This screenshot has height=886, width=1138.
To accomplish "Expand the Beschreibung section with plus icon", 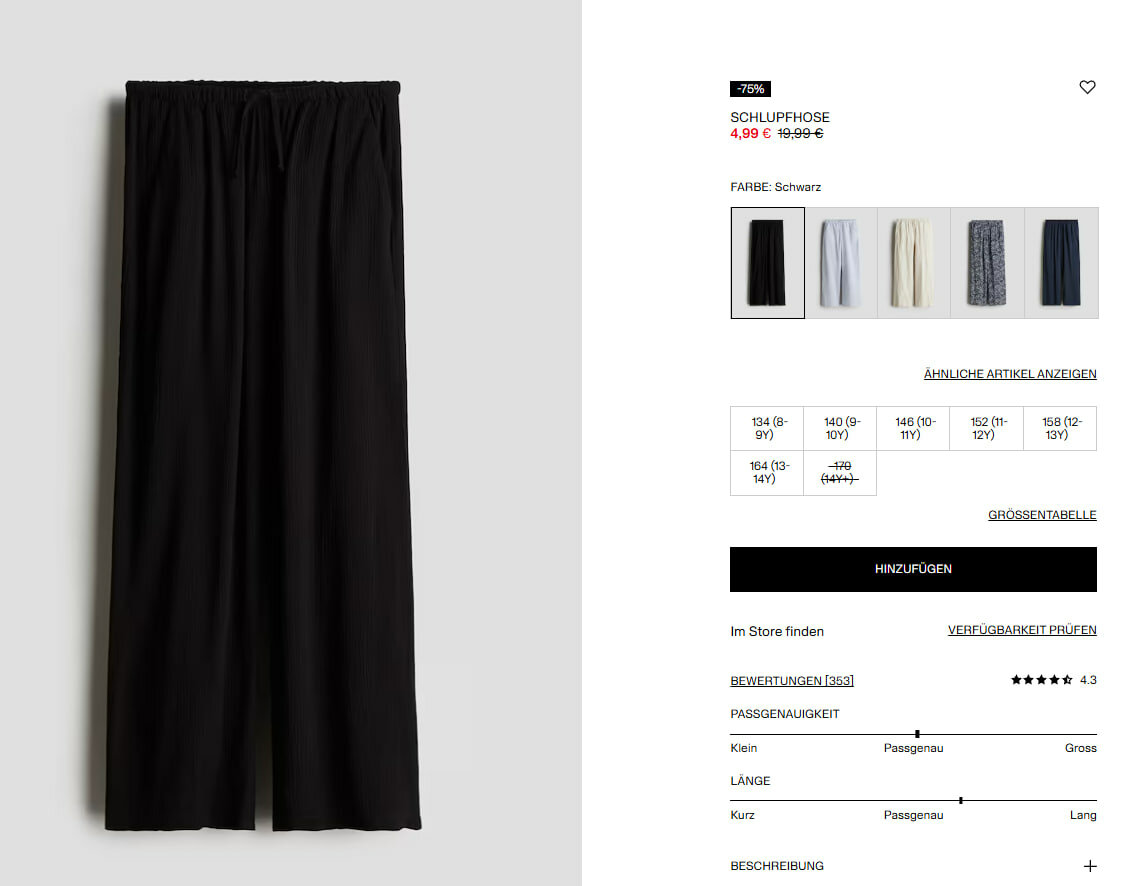I will click(x=1089, y=866).
